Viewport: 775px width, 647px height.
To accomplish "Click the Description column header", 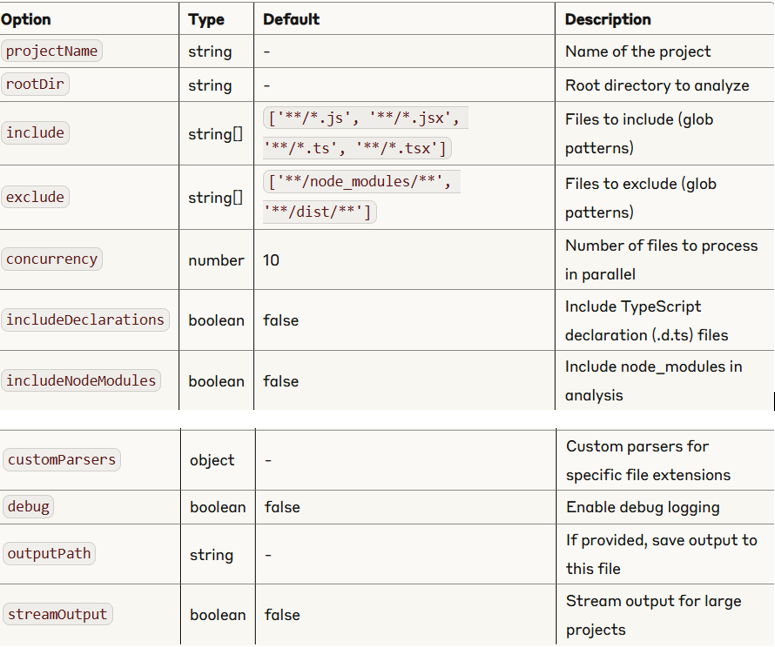I will [x=608, y=20].
